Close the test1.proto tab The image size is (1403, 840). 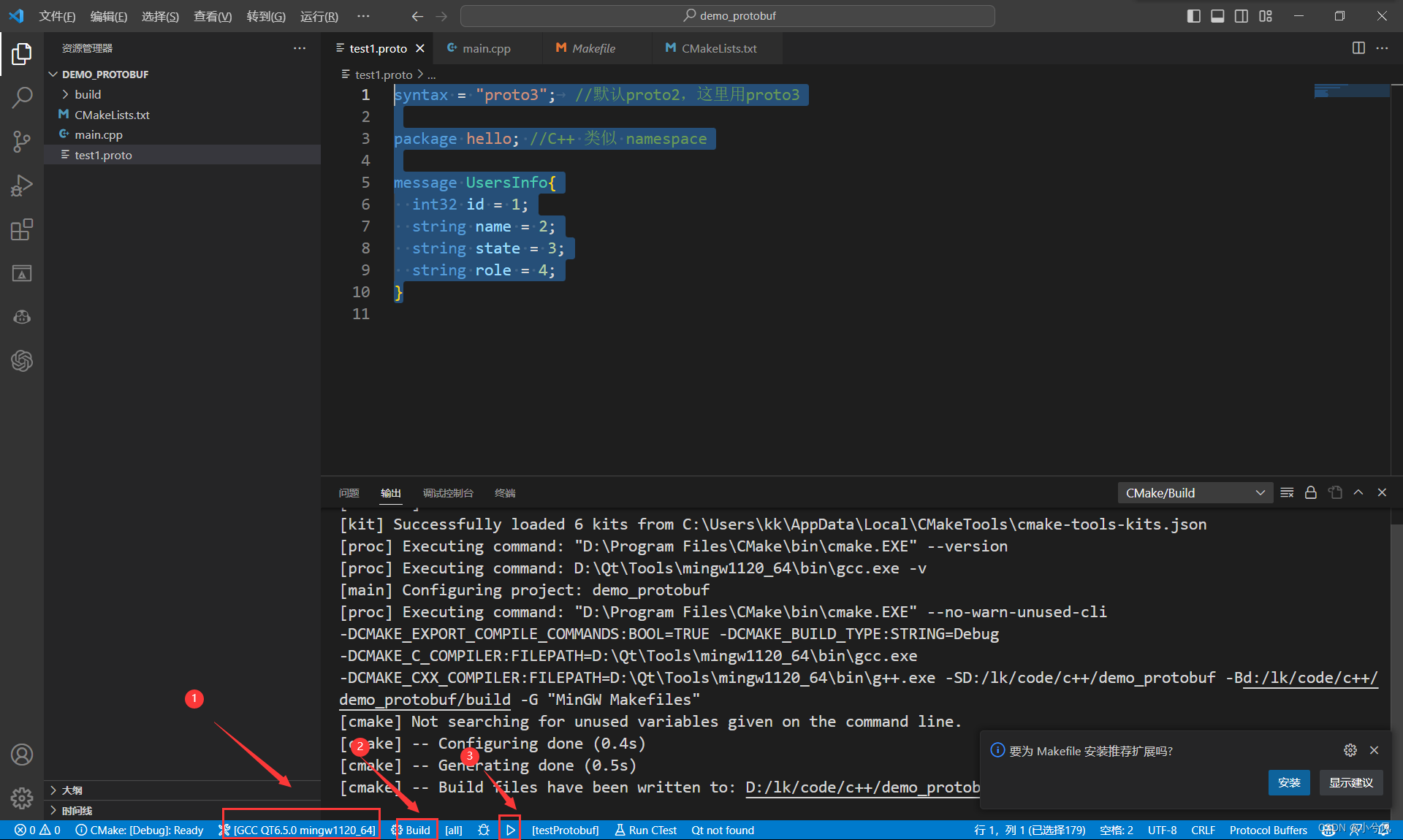(420, 48)
